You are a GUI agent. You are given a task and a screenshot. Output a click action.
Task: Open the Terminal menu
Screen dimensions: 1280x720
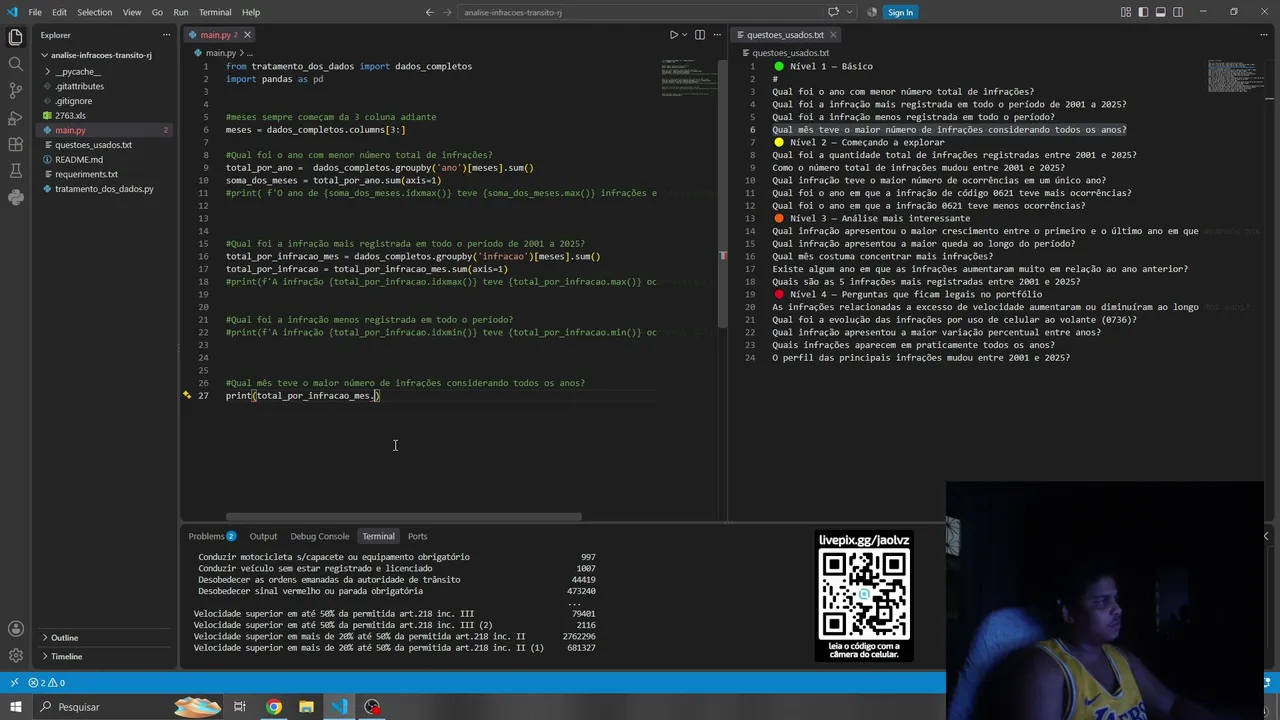coord(215,12)
